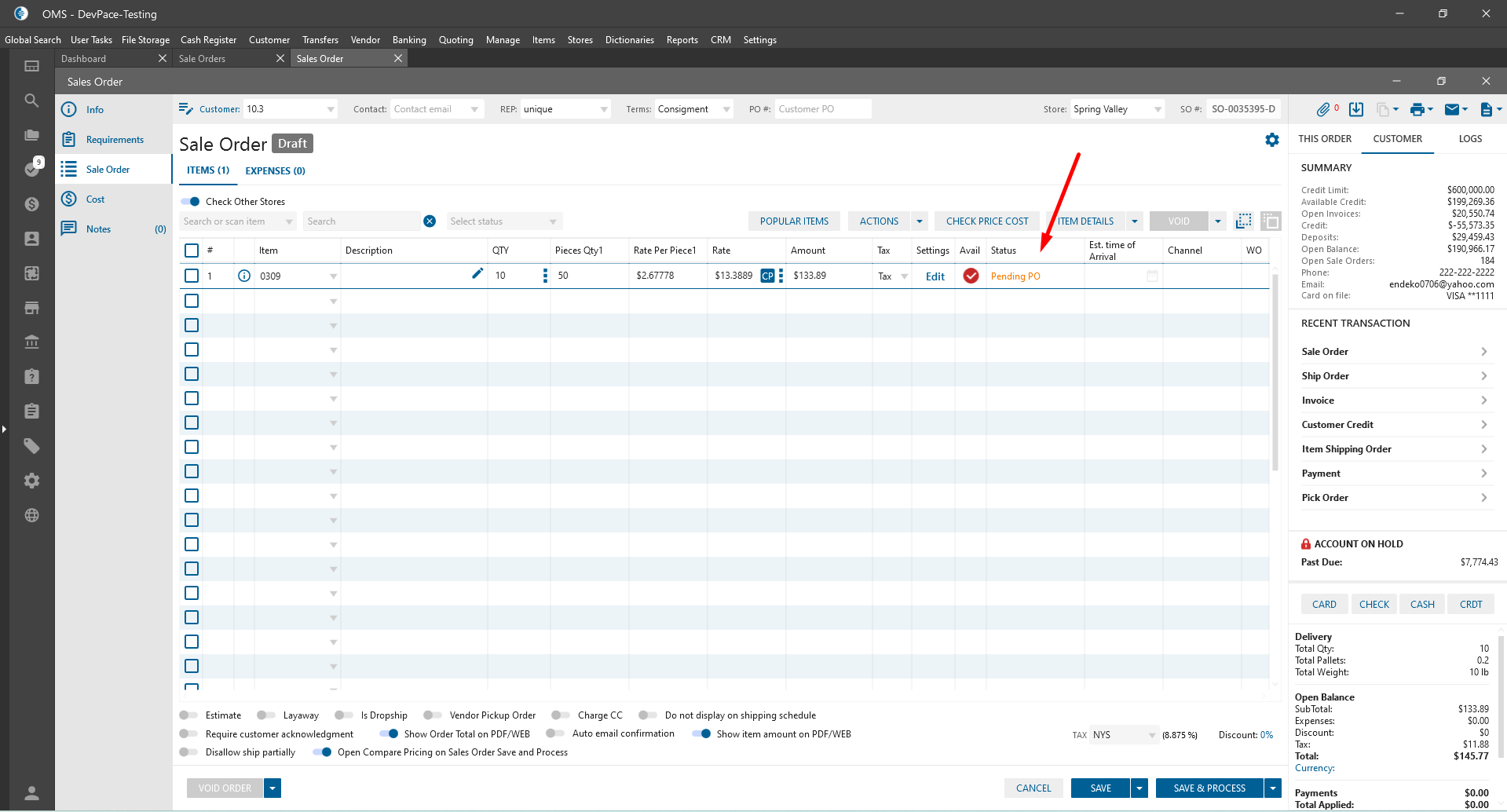Screen dimensions: 1507x812
Task: Enable the Is Dropship toggle
Action: pyautogui.click(x=343, y=715)
